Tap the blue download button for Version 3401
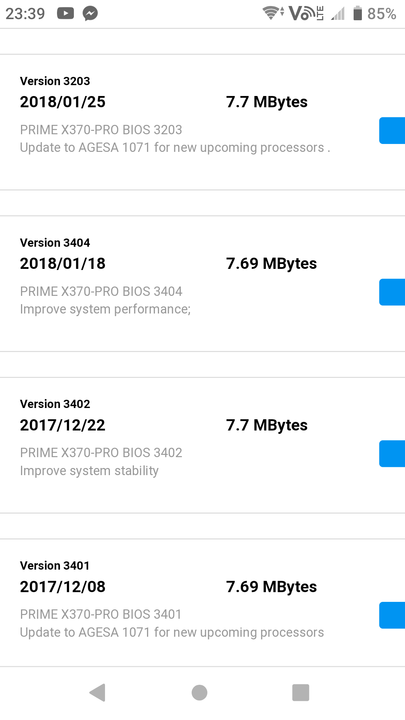 point(392,615)
